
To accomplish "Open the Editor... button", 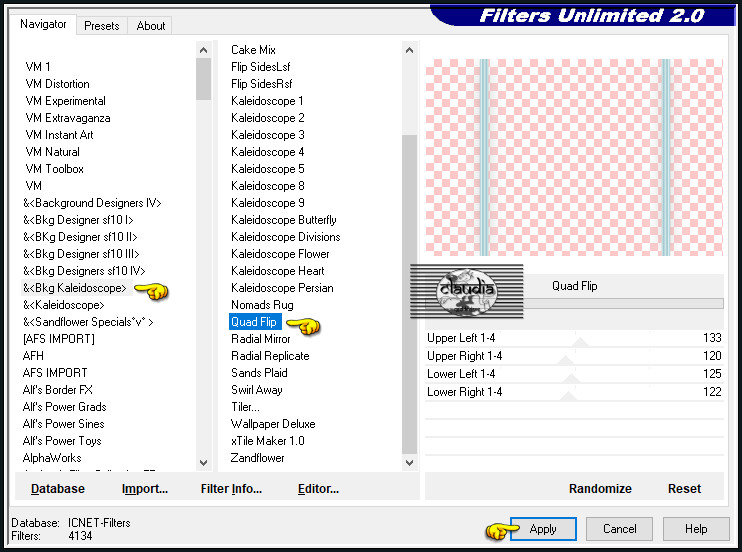I will pyautogui.click(x=318, y=489).
